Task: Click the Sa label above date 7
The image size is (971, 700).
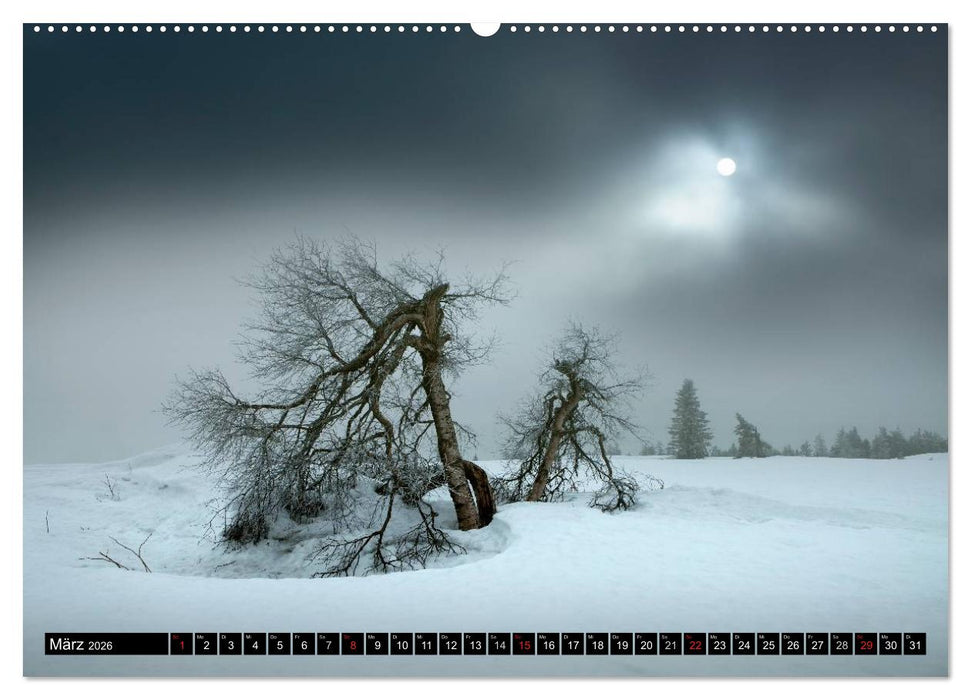Action: click(322, 639)
